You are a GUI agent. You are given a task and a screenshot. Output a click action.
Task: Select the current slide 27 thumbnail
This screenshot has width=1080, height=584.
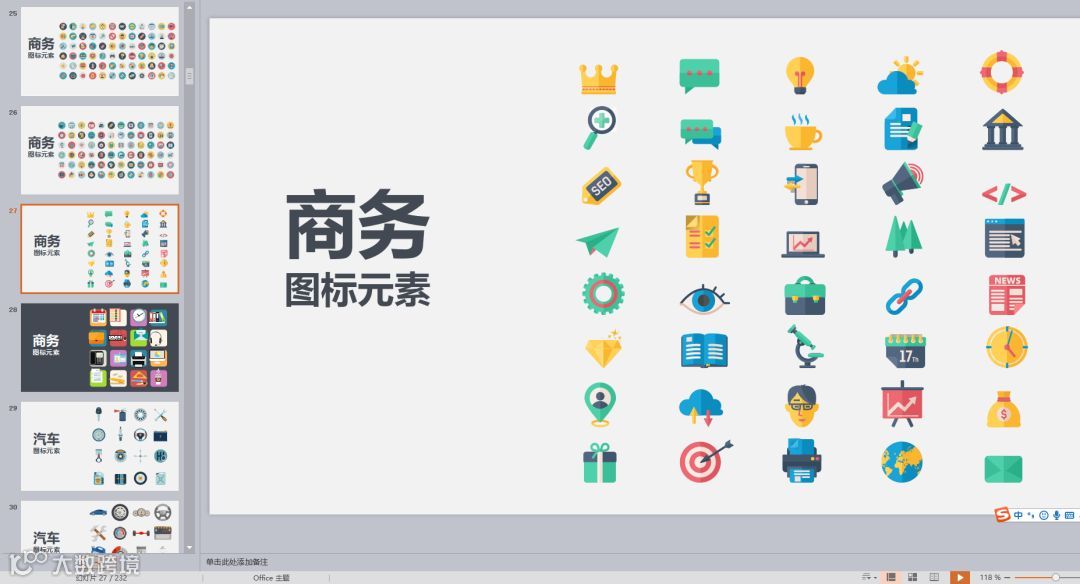(x=100, y=249)
